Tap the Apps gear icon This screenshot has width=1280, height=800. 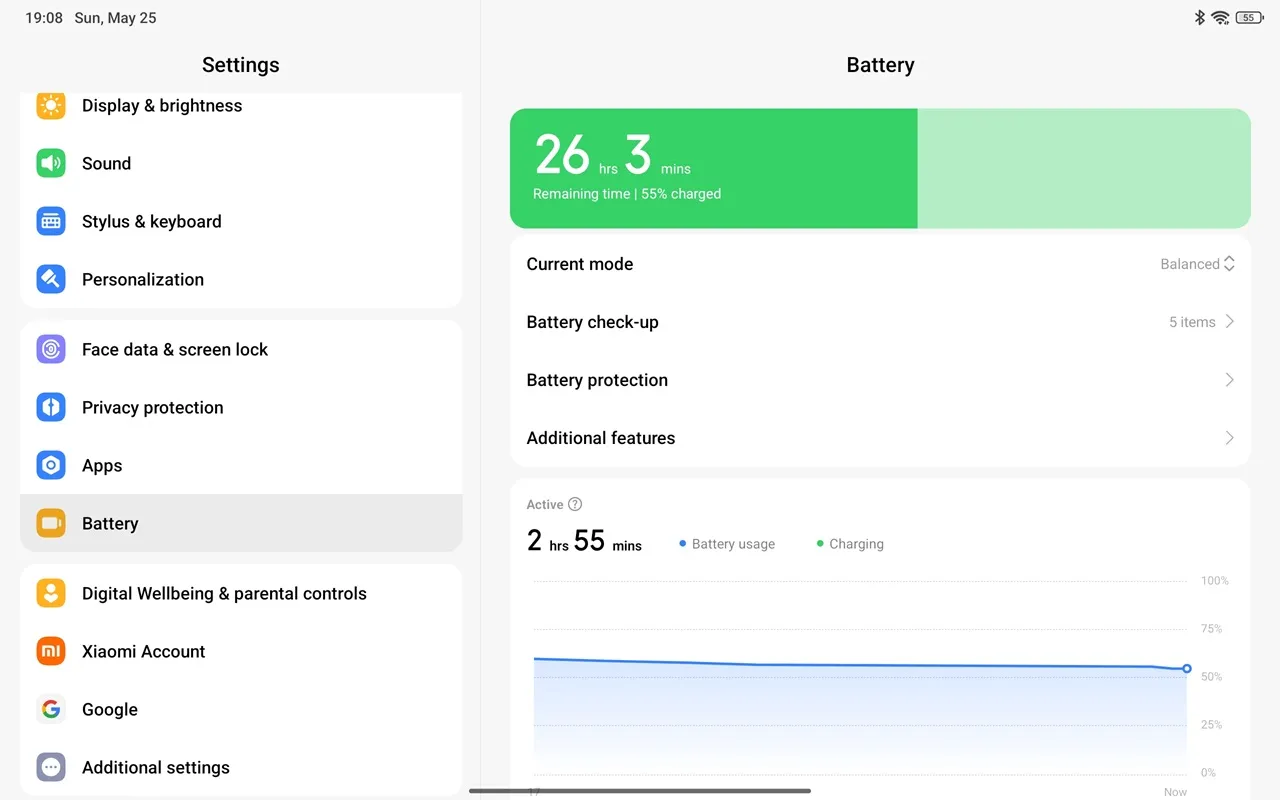[51, 466]
